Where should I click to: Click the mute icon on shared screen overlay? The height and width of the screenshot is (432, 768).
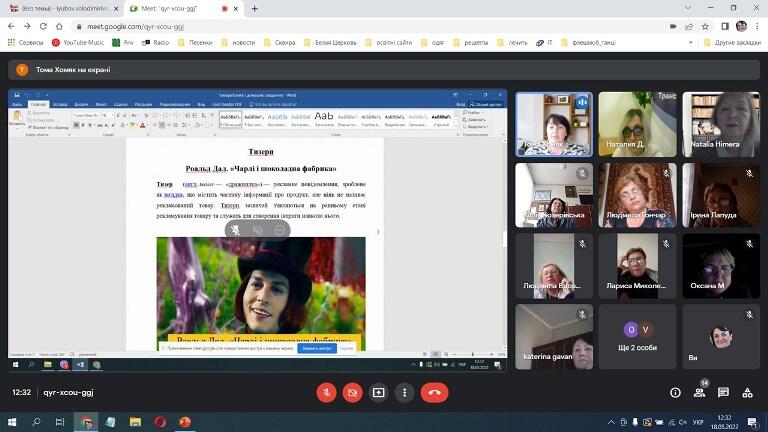coord(236,230)
